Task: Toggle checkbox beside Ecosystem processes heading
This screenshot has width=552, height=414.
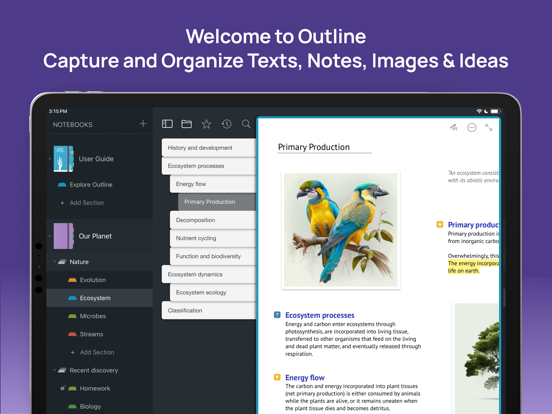Action: [277, 315]
